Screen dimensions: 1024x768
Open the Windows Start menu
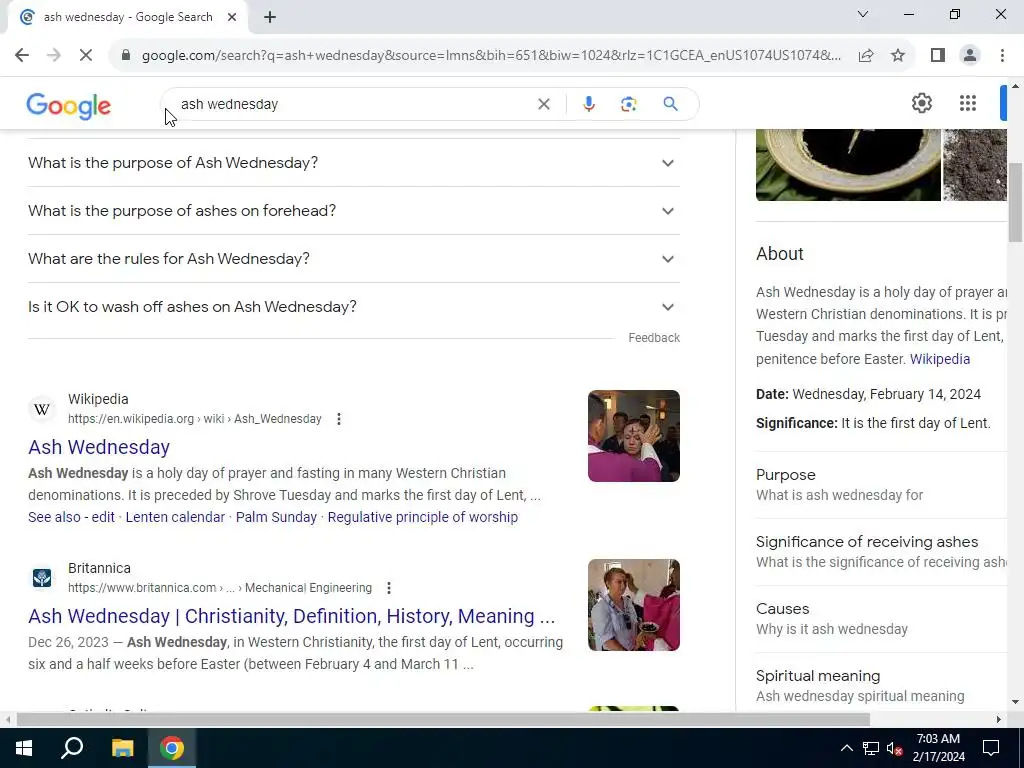(24, 748)
